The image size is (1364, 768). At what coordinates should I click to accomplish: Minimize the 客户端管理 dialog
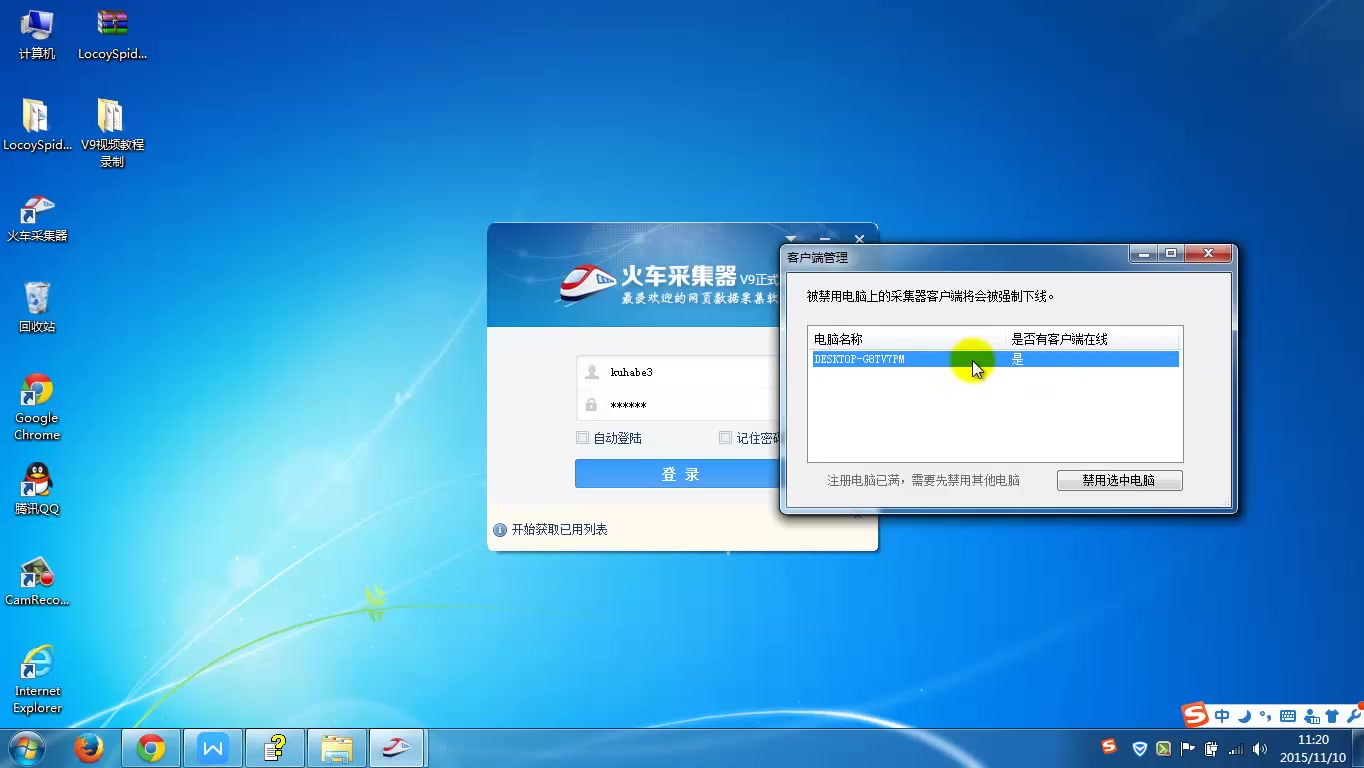click(x=1145, y=254)
